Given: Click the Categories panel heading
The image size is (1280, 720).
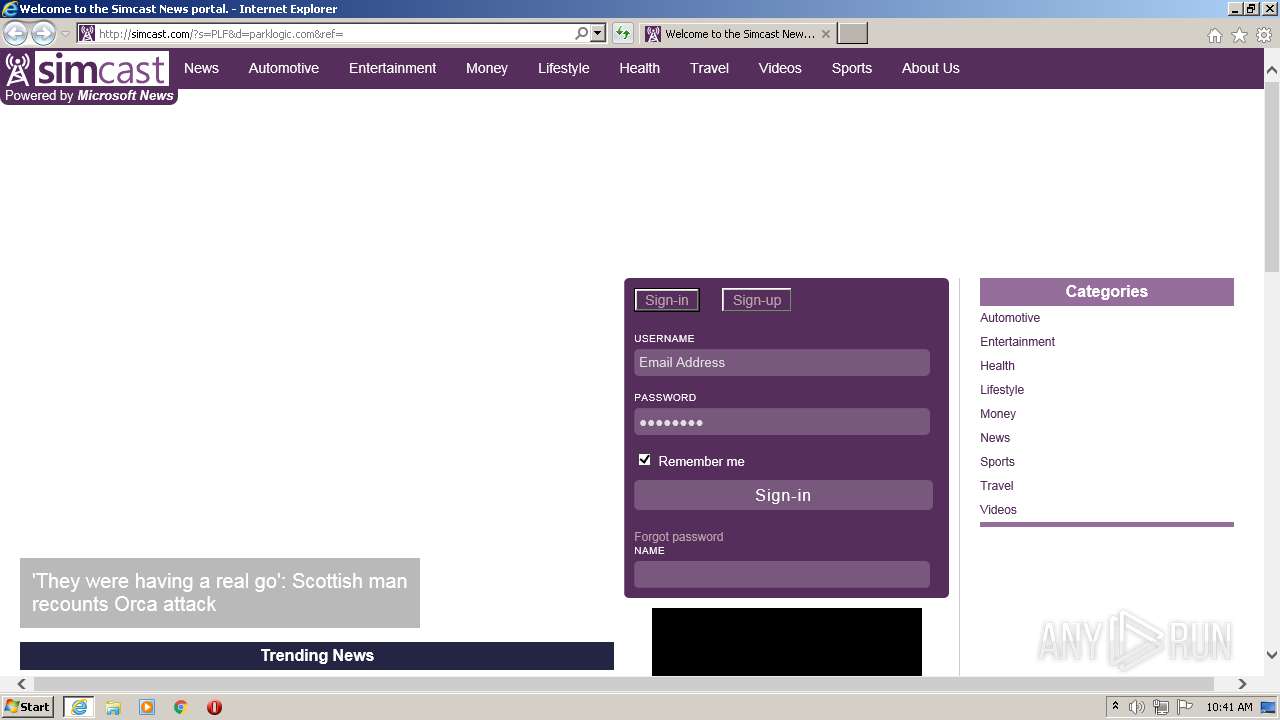Looking at the screenshot, I should pyautogui.click(x=1107, y=292).
